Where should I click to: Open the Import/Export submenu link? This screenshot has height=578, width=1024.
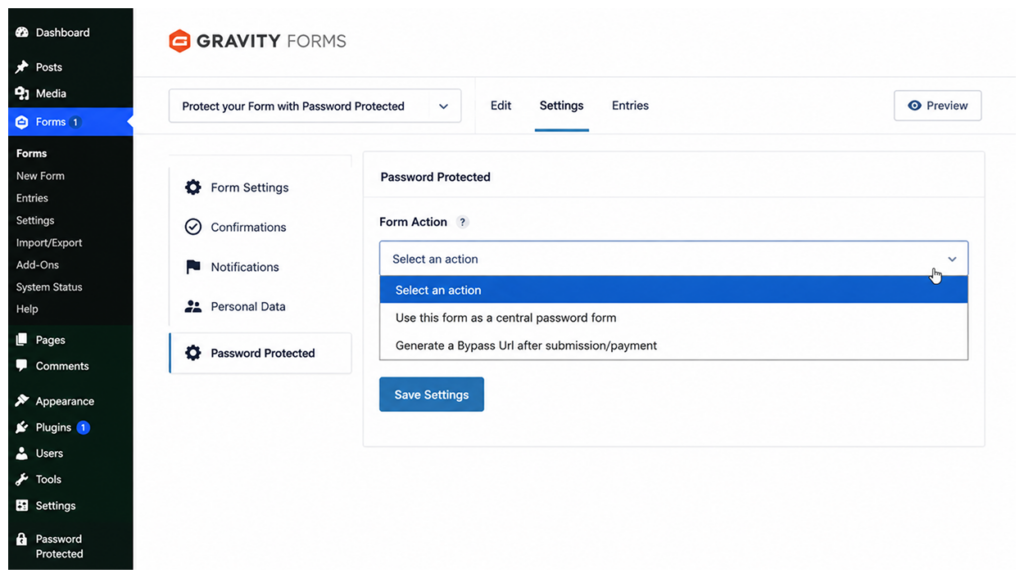click(49, 242)
